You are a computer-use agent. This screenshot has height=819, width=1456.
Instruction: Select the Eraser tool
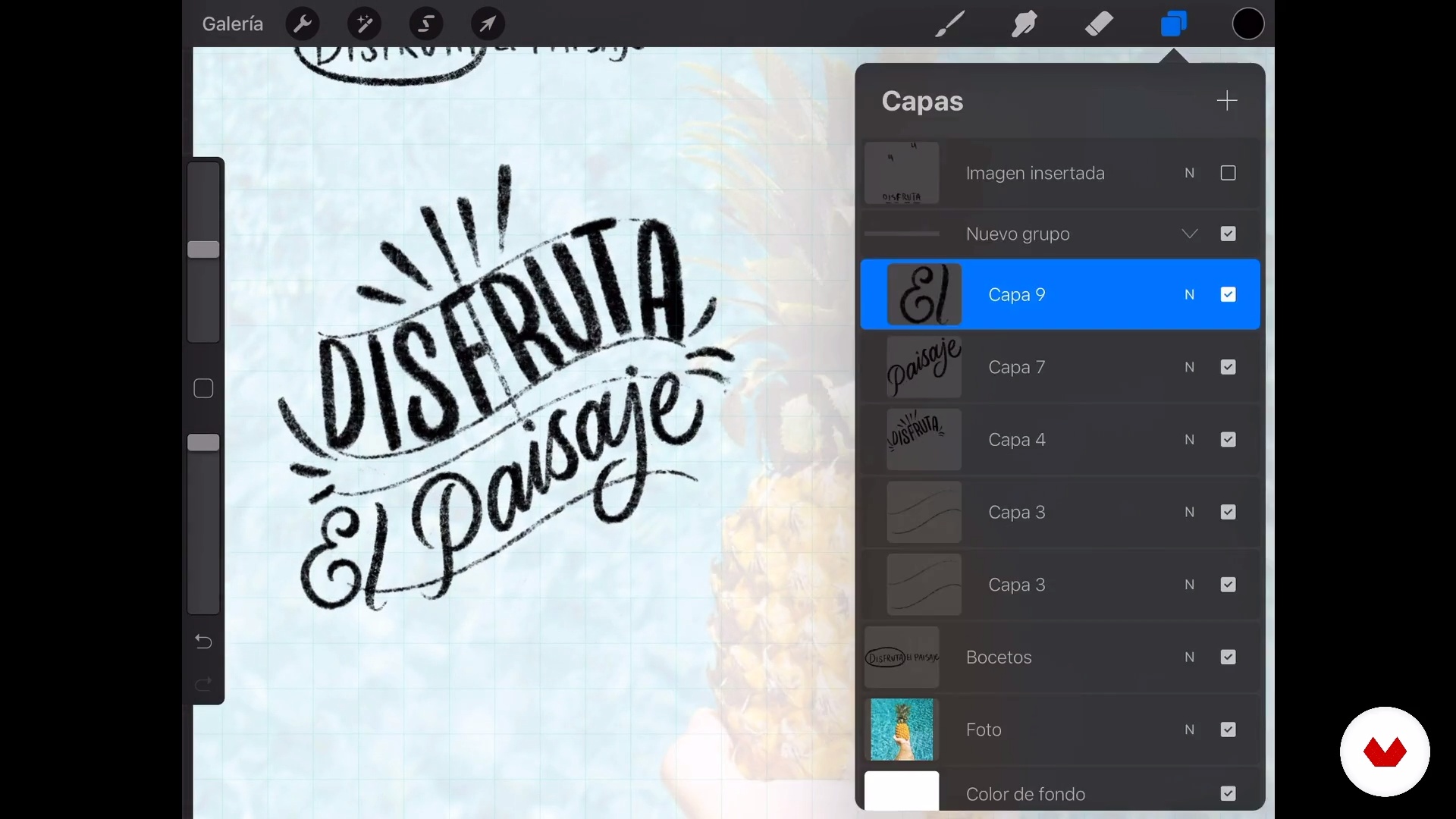pos(1098,24)
